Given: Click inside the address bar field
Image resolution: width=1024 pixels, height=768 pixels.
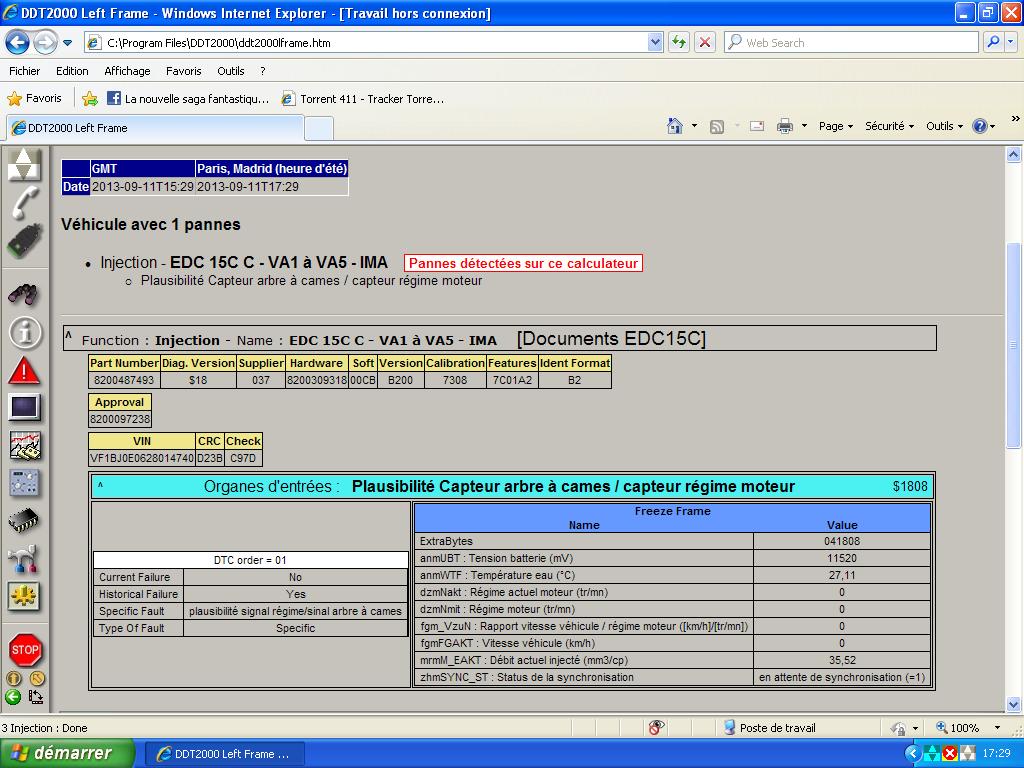Looking at the screenshot, I should click(x=372, y=42).
